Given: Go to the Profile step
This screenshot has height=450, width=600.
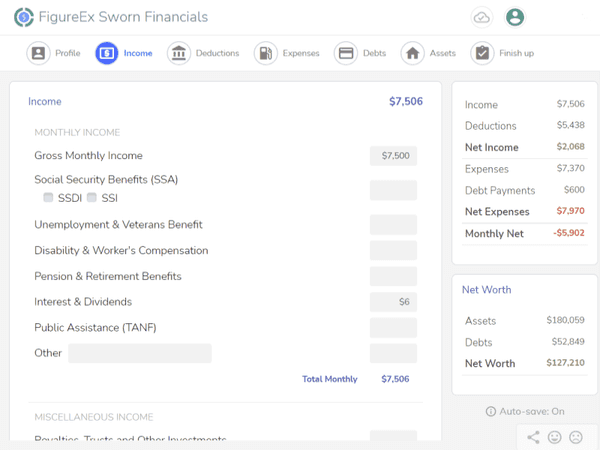Looking at the screenshot, I should (x=38, y=53).
